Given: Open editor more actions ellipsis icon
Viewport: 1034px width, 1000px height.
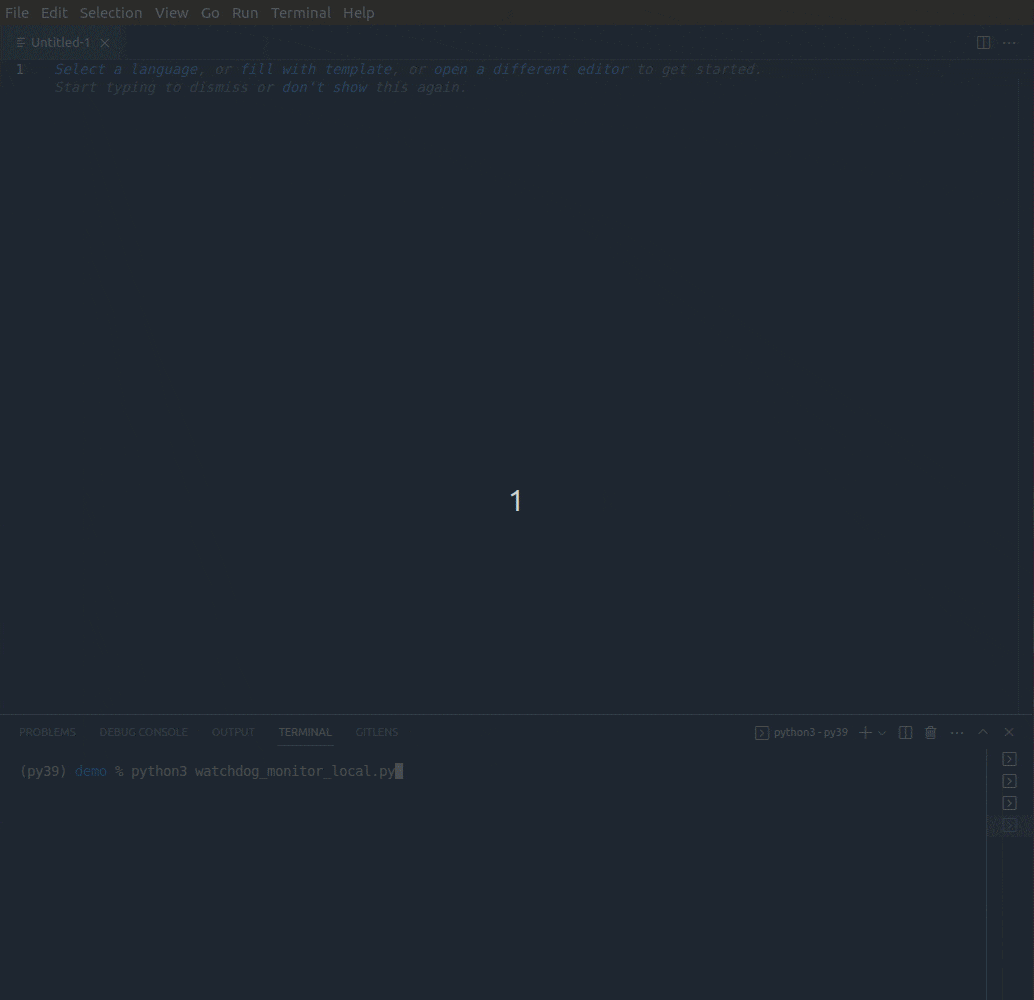Looking at the screenshot, I should (x=1008, y=42).
